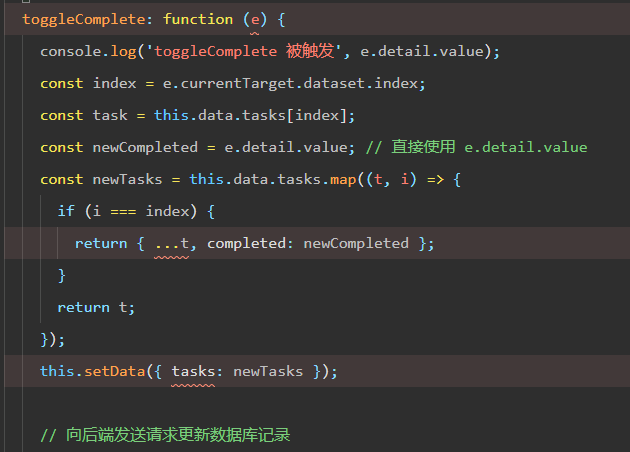Click the comment '向后端发送请求更新数据库记录'
Image resolution: width=630 pixels, height=452 pixels.
pyautogui.click(x=165, y=435)
